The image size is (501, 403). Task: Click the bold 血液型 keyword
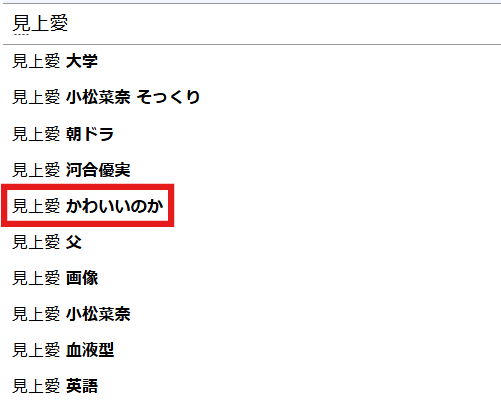(x=90, y=350)
